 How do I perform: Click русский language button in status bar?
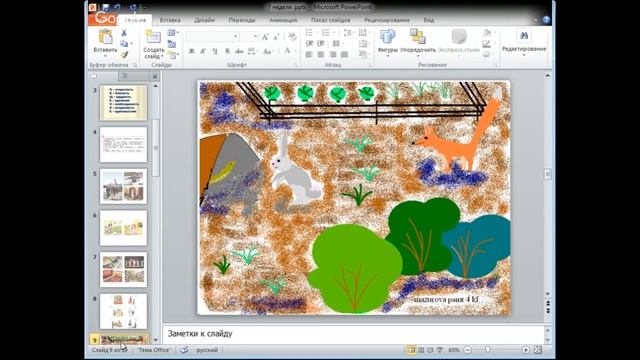pos(207,350)
